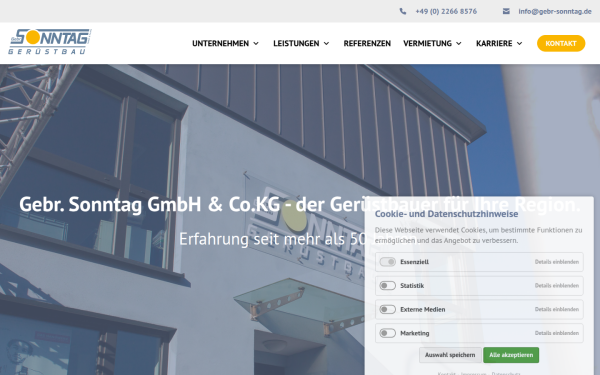Enable the Externe Medien cookie switch
Viewport: 600px width, 375px height.
pyautogui.click(x=388, y=310)
